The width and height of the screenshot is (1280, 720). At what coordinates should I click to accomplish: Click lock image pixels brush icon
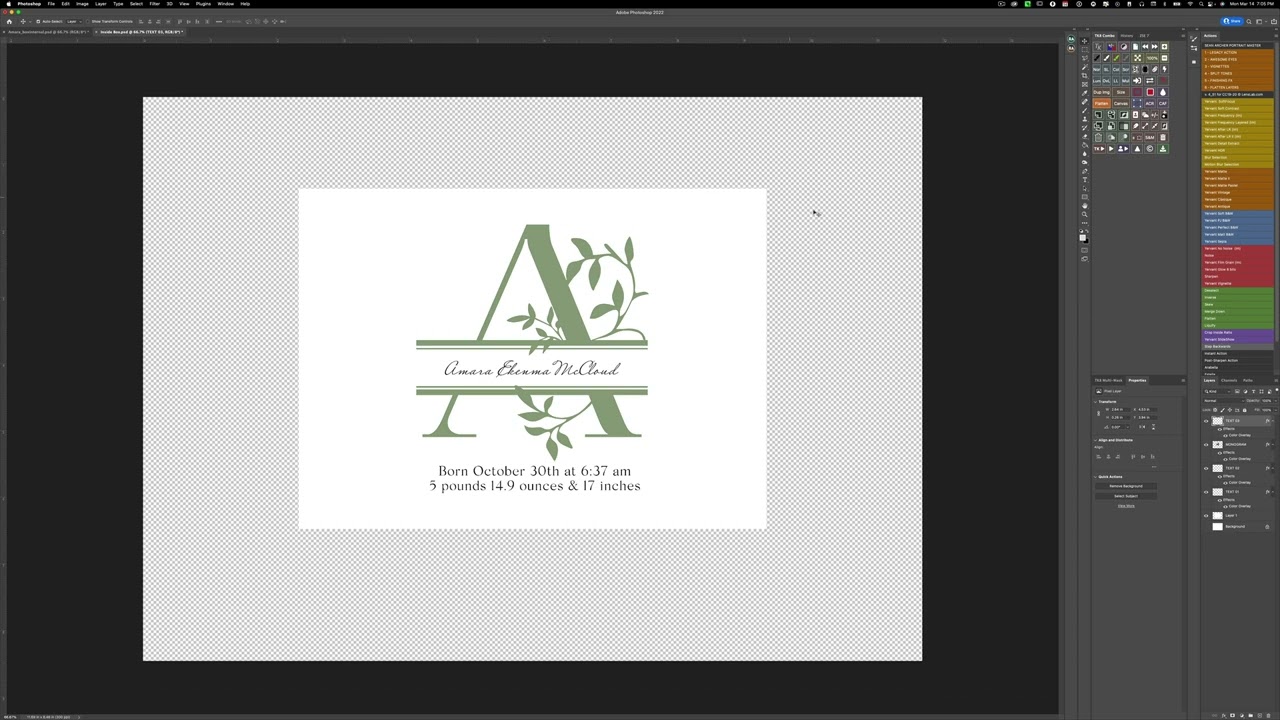point(1223,410)
